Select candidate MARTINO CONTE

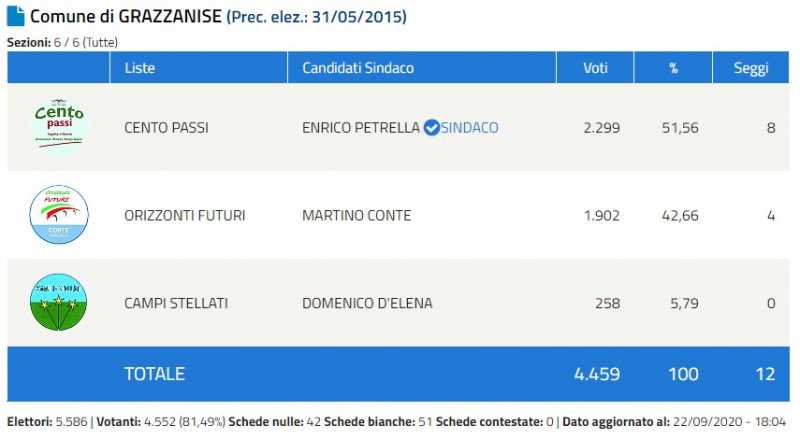coord(356,215)
